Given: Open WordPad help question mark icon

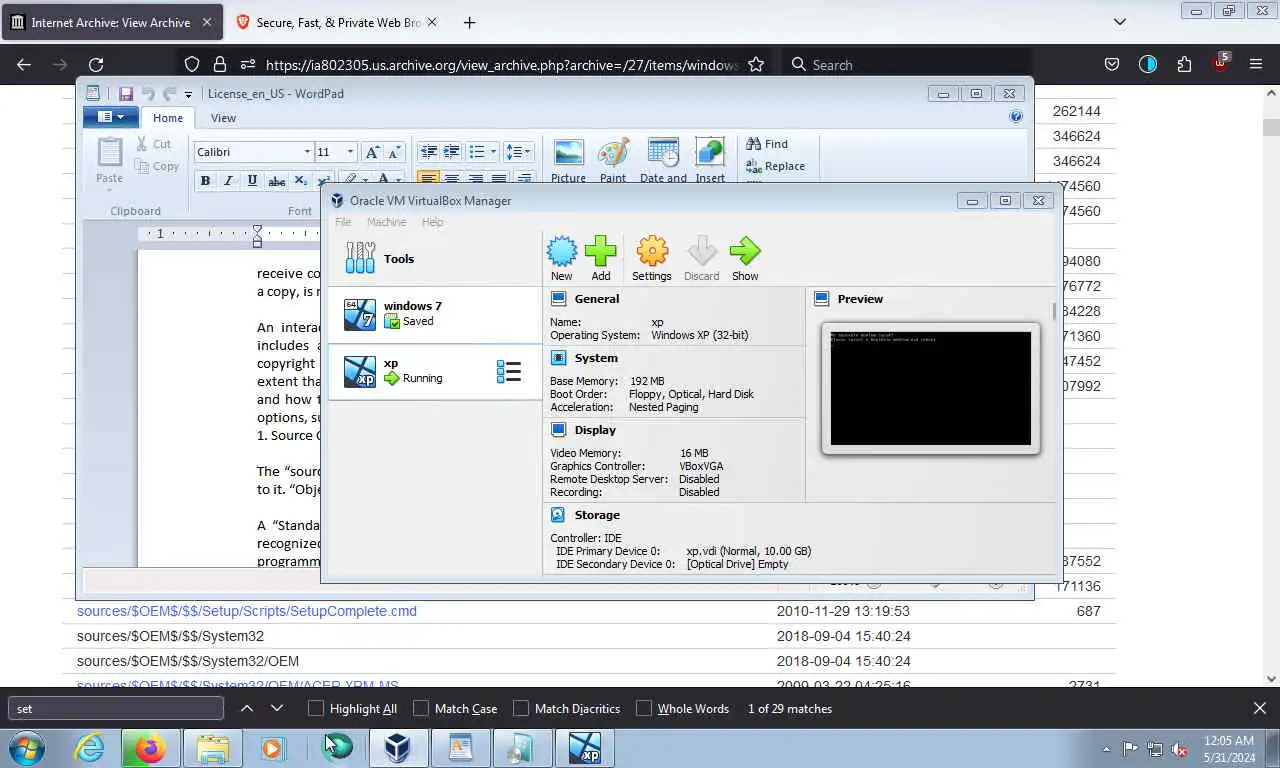Looking at the screenshot, I should pyautogui.click(x=1016, y=117).
